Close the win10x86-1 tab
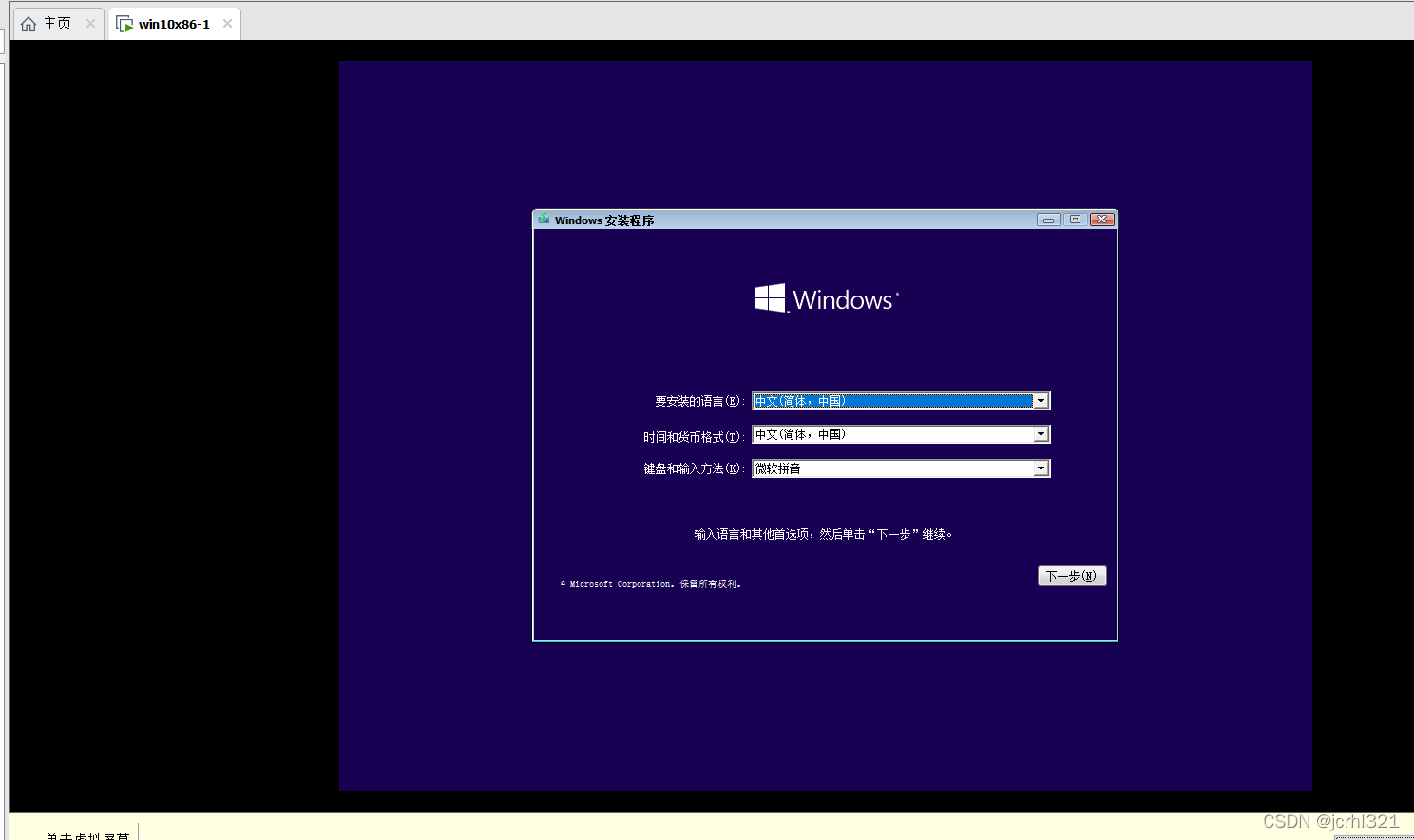The image size is (1414, 840). (227, 24)
